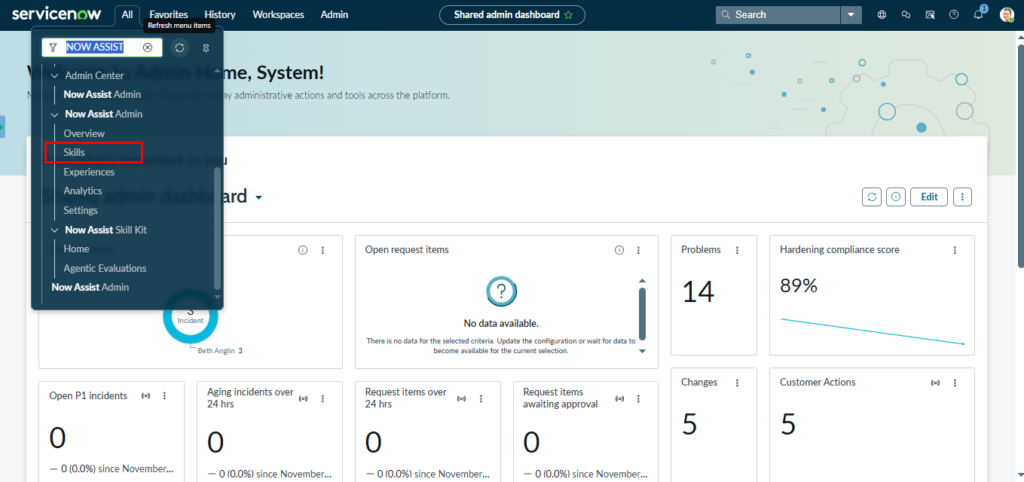Refresh the dashboard using the refresh icon
1024x482 pixels.
[871, 197]
